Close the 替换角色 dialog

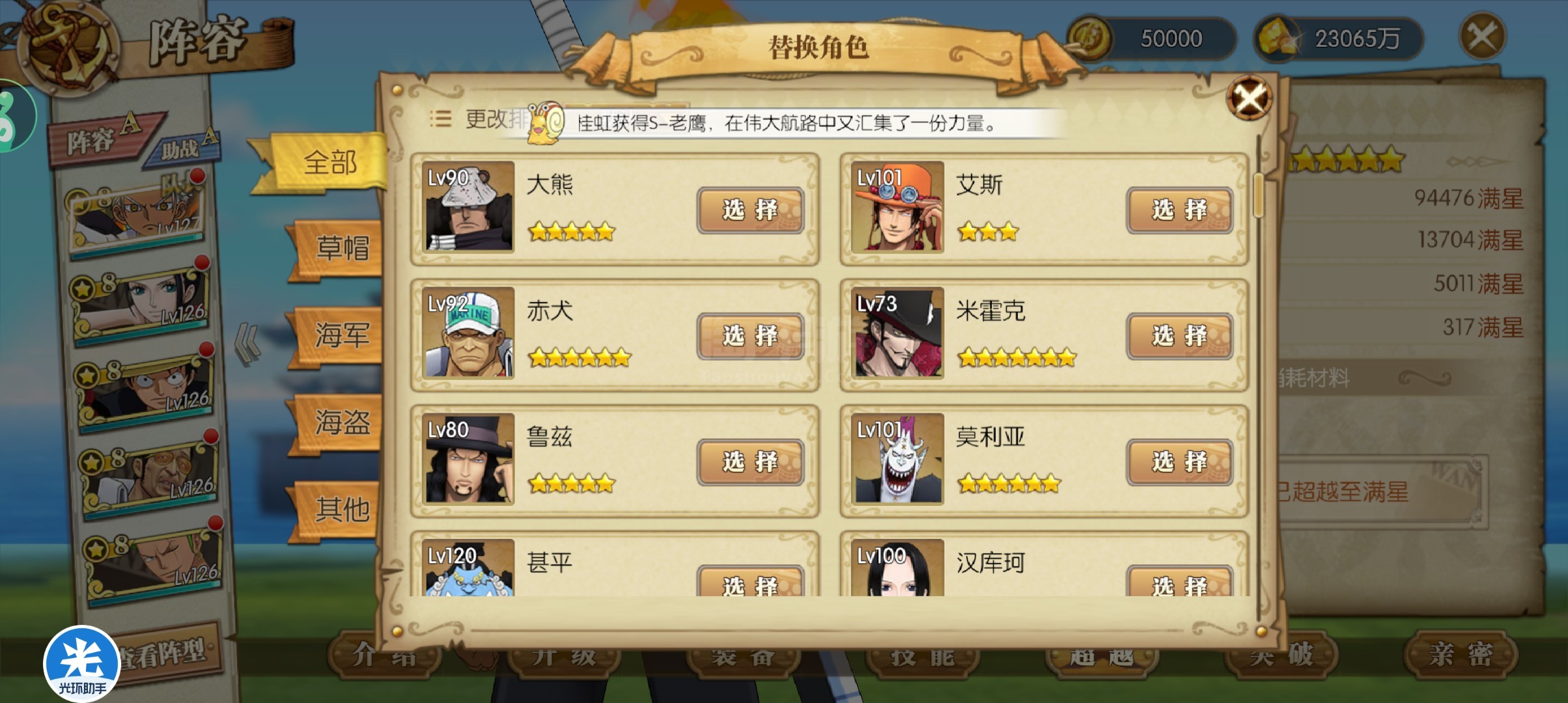1249,99
